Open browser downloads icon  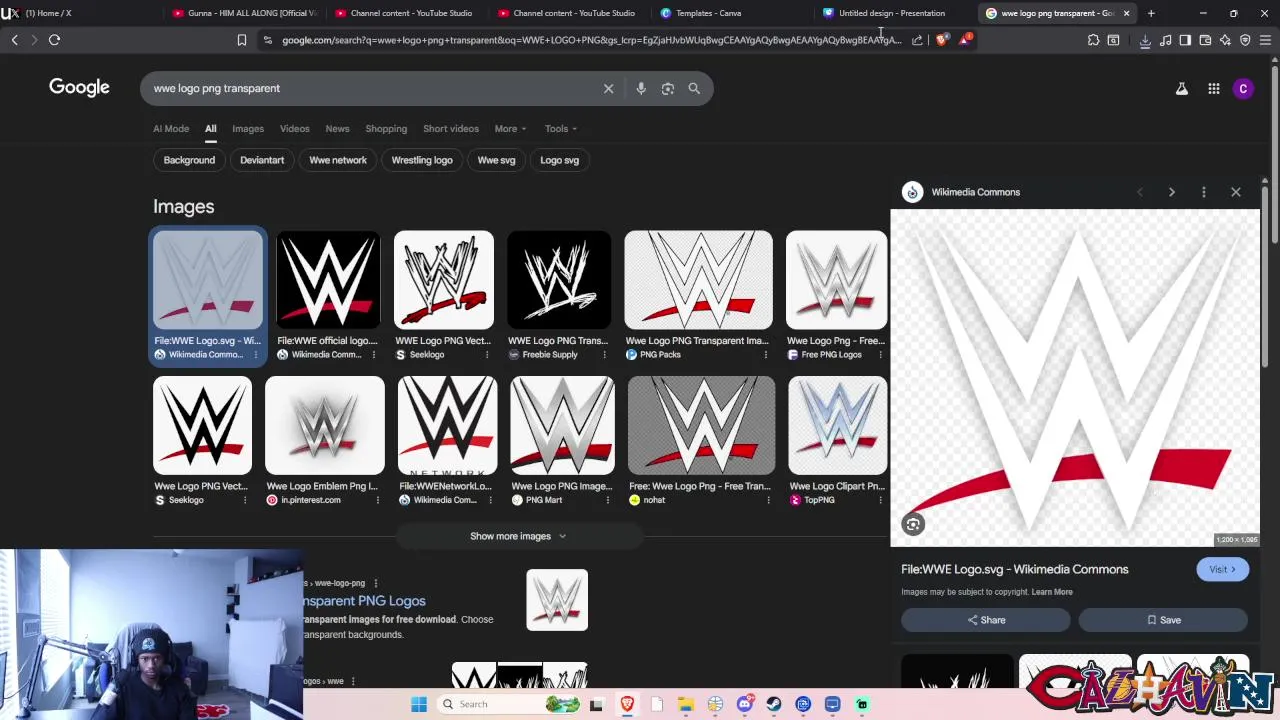pyautogui.click(x=1145, y=40)
